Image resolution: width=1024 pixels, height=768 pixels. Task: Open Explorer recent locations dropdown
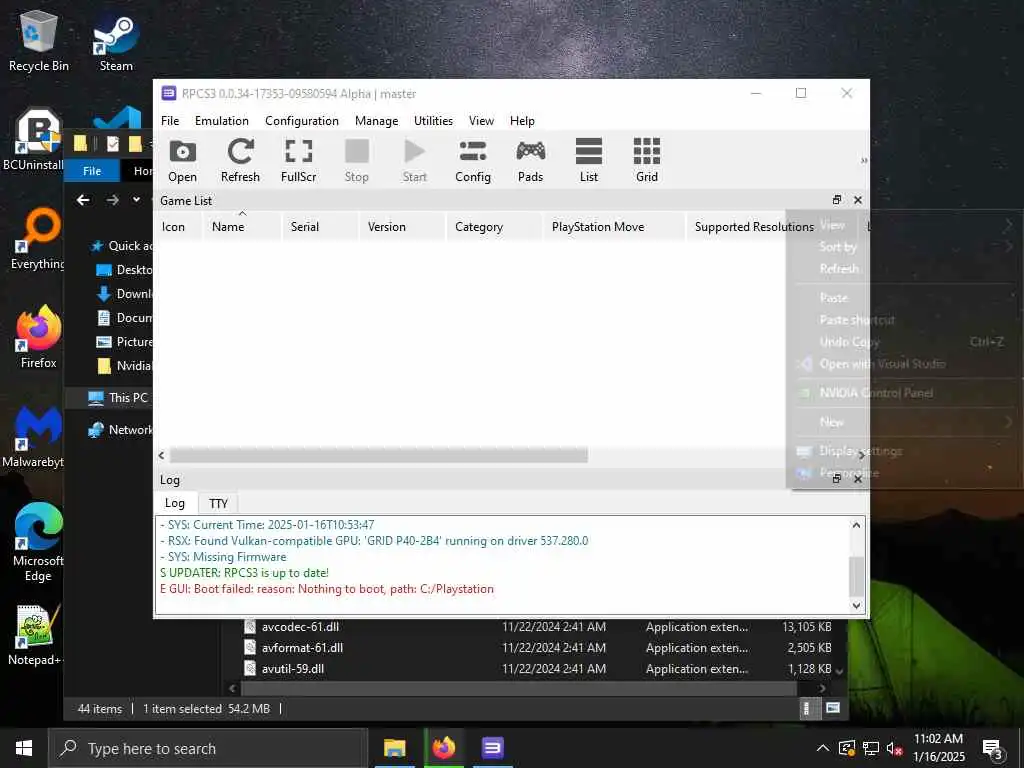[136, 199]
